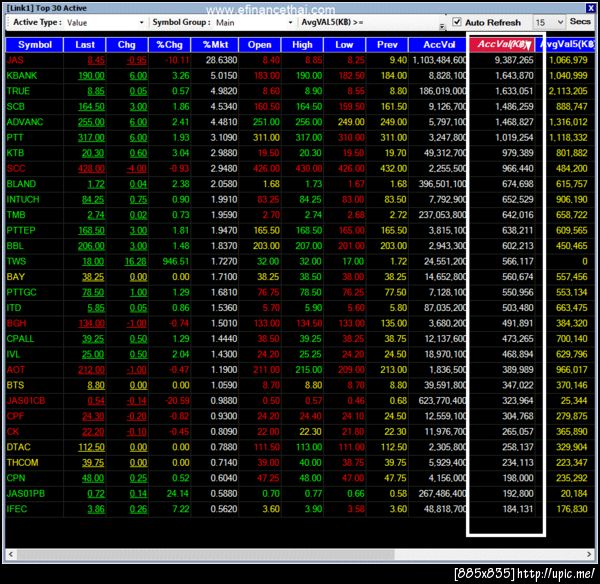Click KBANK last price 190.00

click(91, 75)
